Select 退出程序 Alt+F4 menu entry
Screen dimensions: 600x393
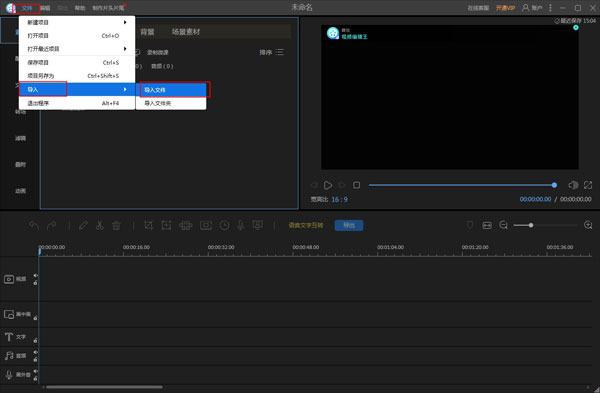point(77,103)
